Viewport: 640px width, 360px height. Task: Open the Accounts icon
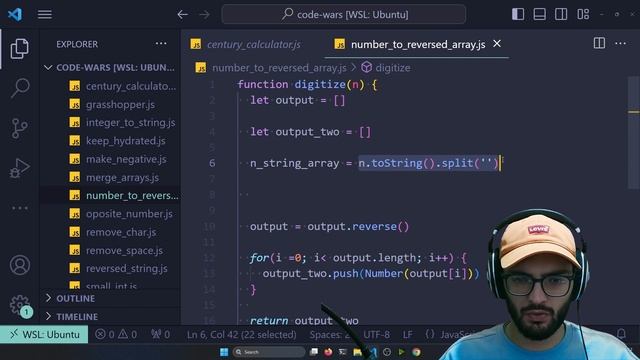tap(20, 265)
